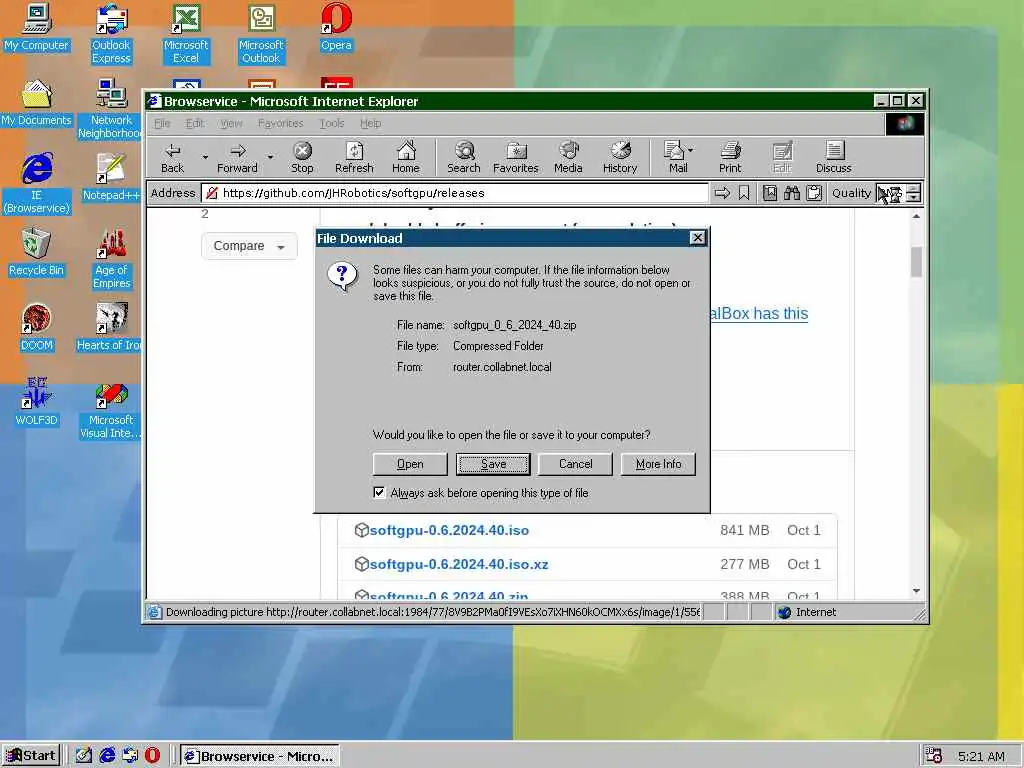The height and width of the screenshot is (768, 1024).
Task: Select the Microsoft Outlook desktop shortcut
Action: (x=261, y=34)
